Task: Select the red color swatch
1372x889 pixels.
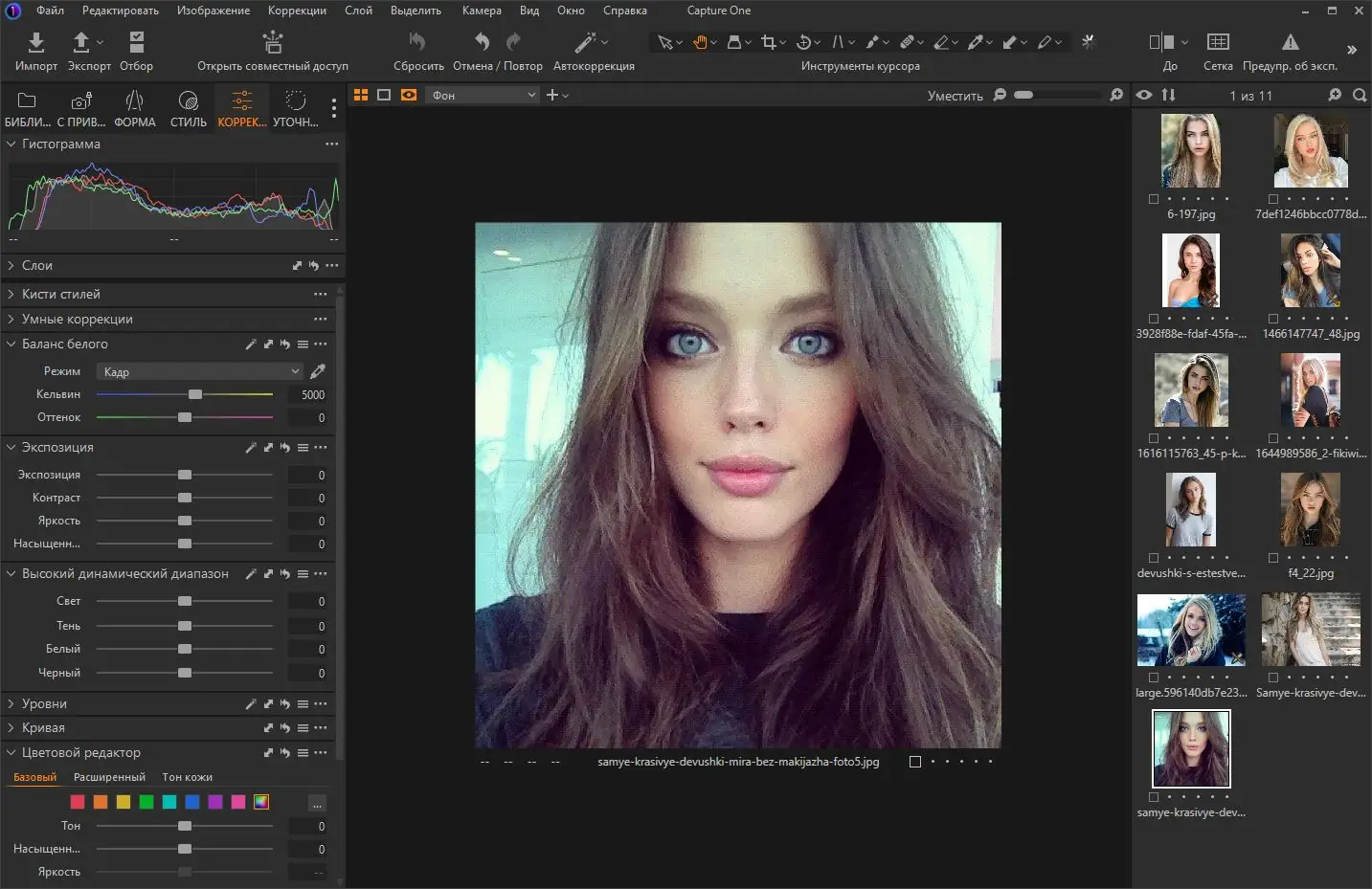Action: [x=78, y=802]
